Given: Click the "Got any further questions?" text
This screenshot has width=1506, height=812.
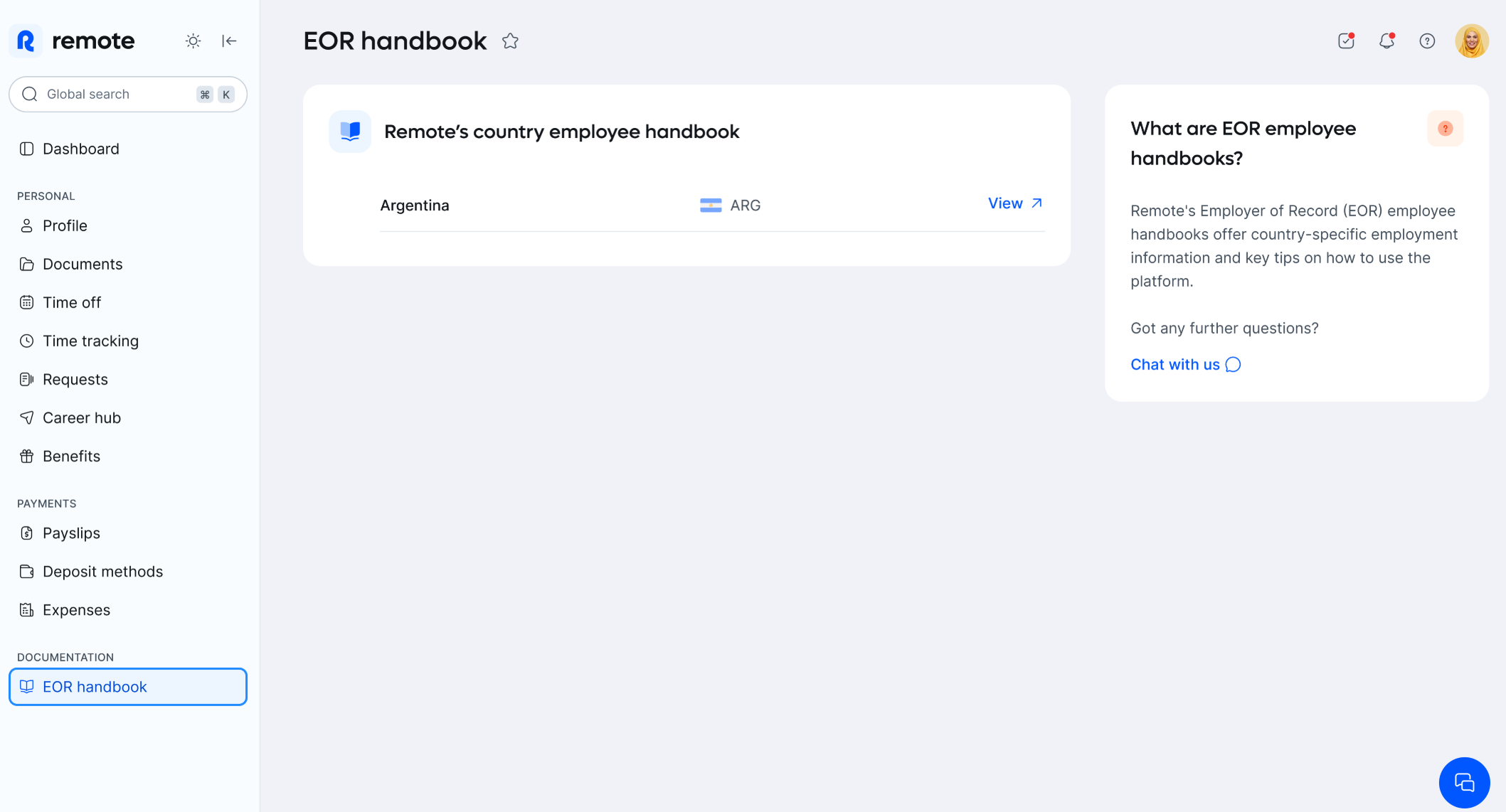Looking at the screenshot, I should (1224, 328).
